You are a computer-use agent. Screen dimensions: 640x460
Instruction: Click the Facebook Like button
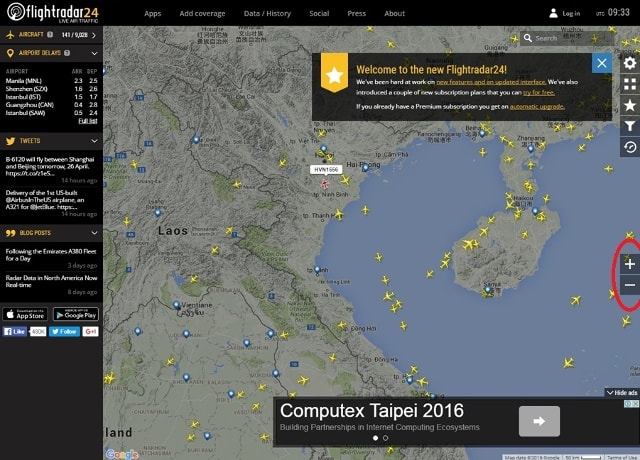point(15,331)
